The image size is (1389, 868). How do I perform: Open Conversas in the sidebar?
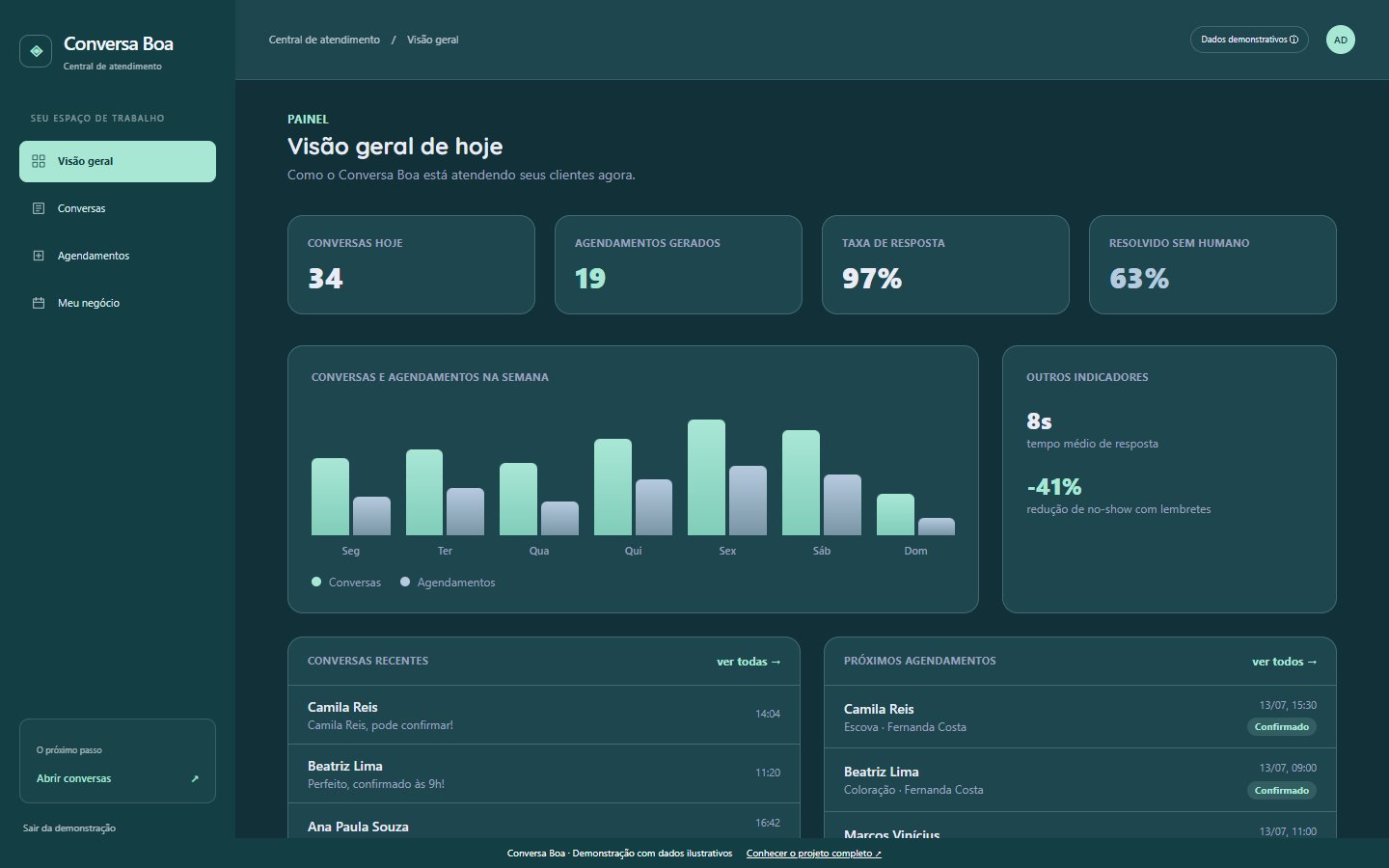(x=118, y=208)
